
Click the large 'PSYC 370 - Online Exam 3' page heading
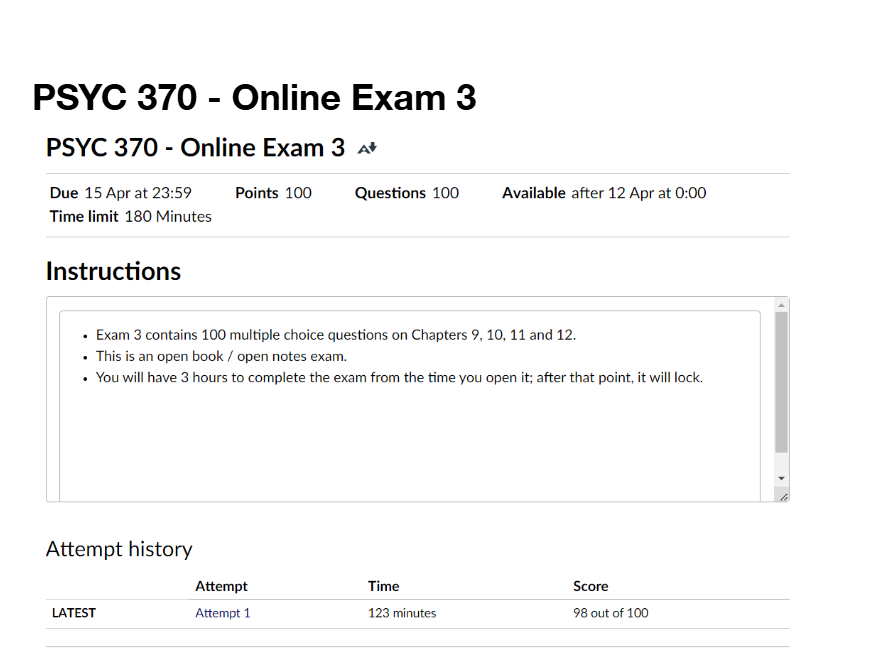[255, 97]
